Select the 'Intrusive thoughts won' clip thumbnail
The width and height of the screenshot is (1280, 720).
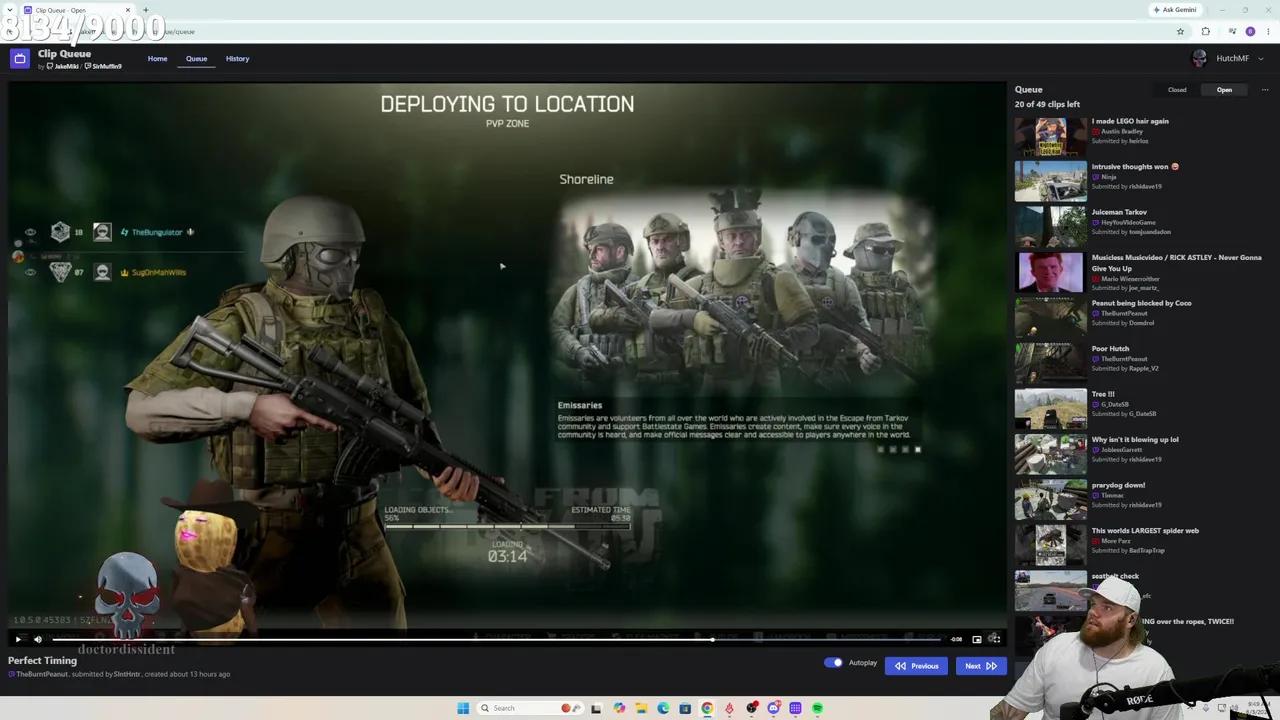pos(1050,182)
